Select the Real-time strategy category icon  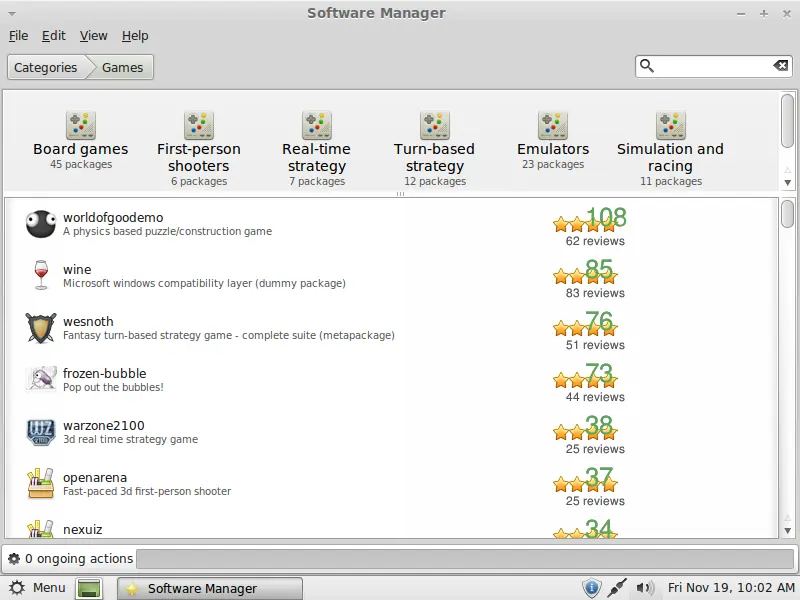click(x=317, y=126)
